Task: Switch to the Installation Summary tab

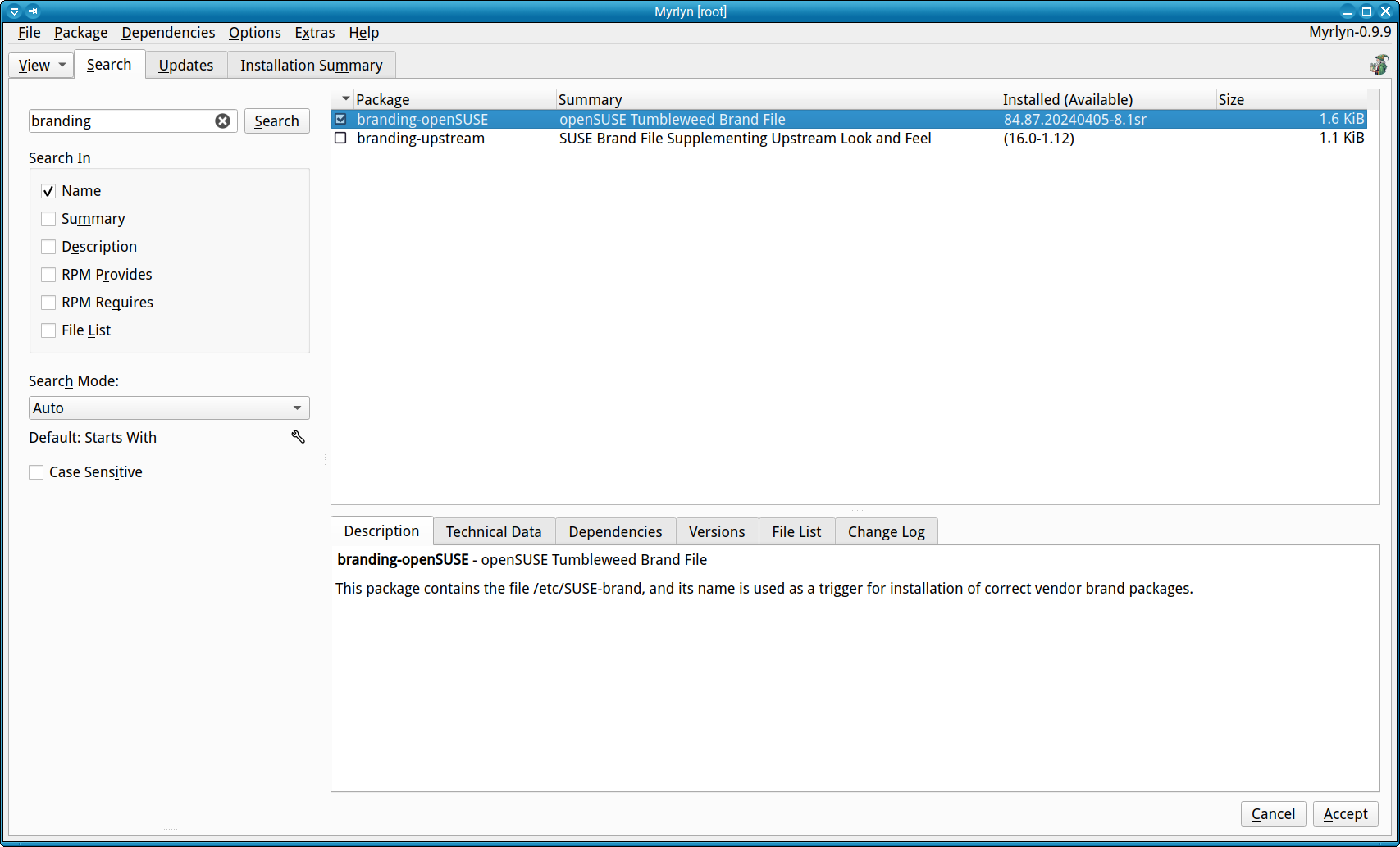Action: (x=311, y=66)
